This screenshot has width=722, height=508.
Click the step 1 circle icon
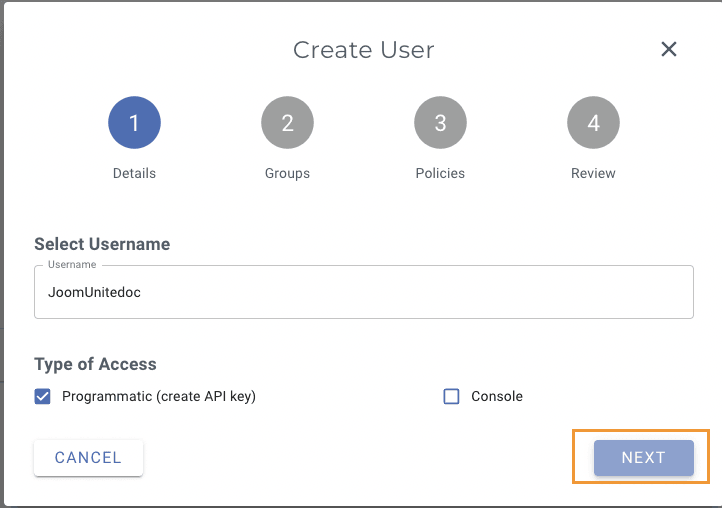[134, 123]
